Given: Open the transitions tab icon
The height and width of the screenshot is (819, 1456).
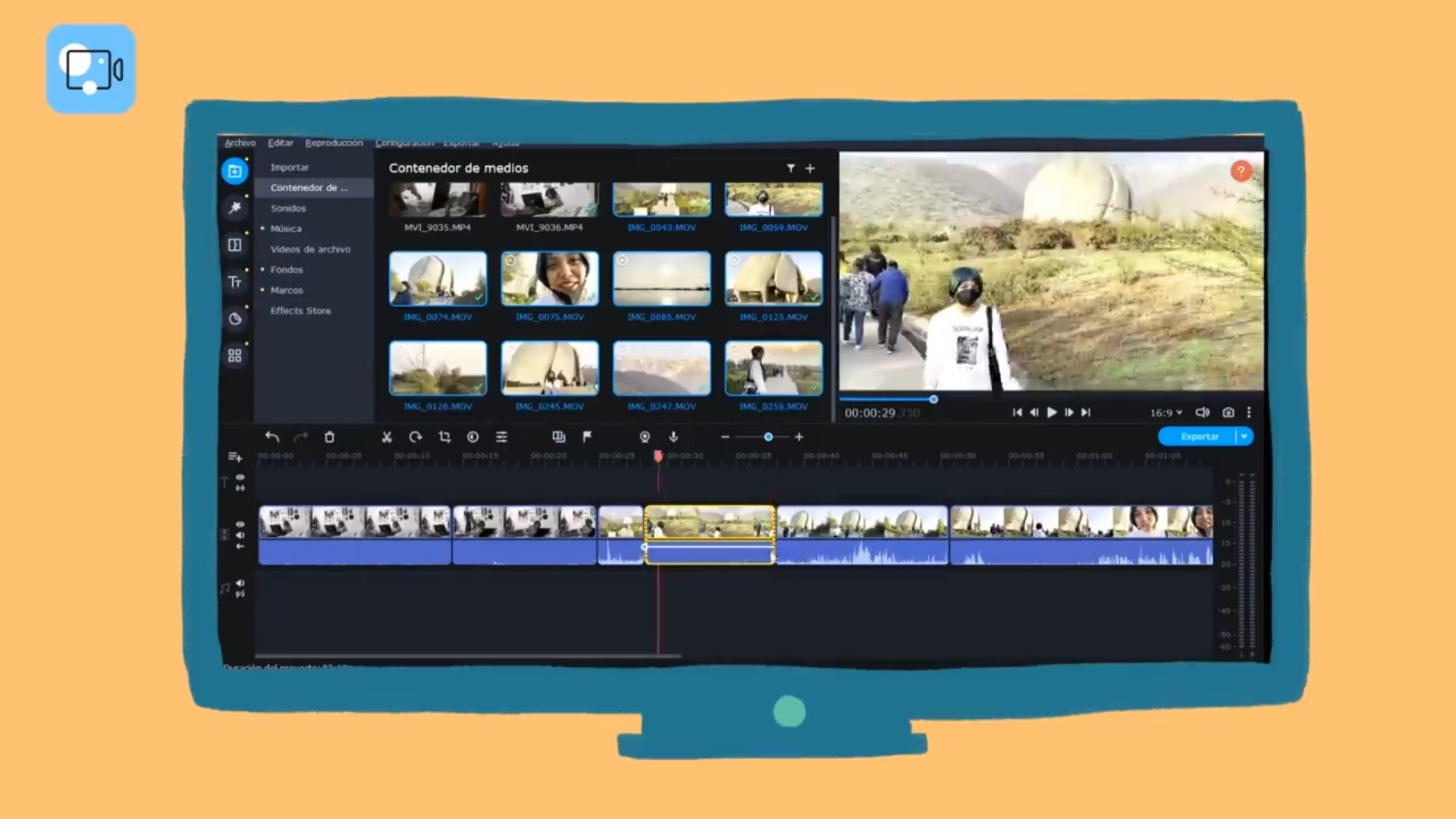Looking at the screenshot, I should tap(234, 245).
